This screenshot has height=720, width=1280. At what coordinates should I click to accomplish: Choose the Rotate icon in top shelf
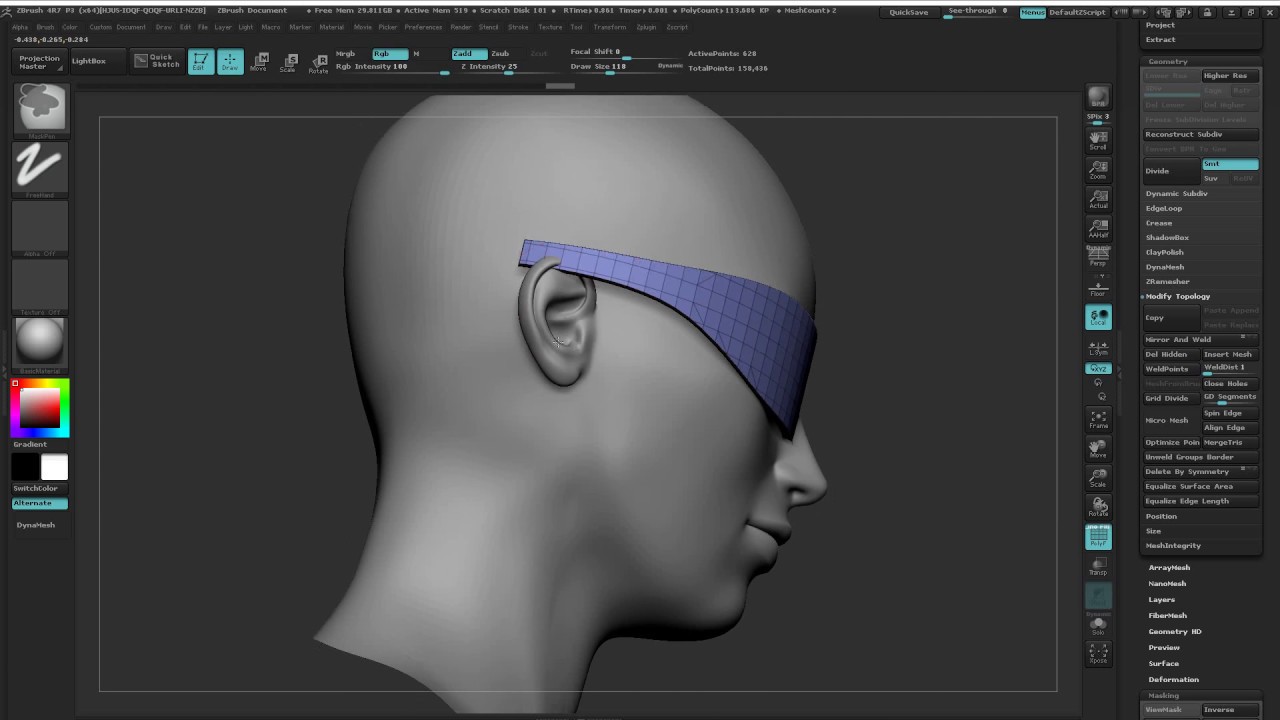coord(318,63)
